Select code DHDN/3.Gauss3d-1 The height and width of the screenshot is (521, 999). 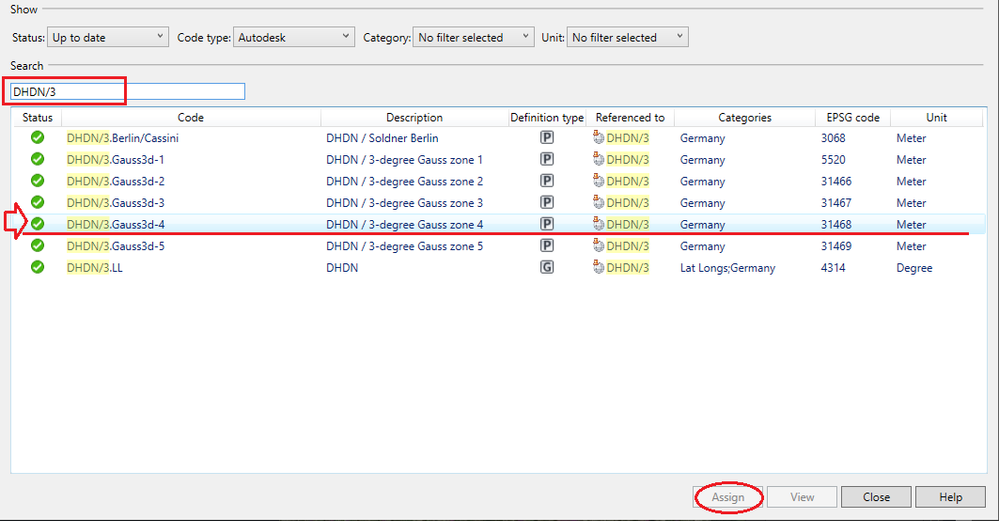115,159
